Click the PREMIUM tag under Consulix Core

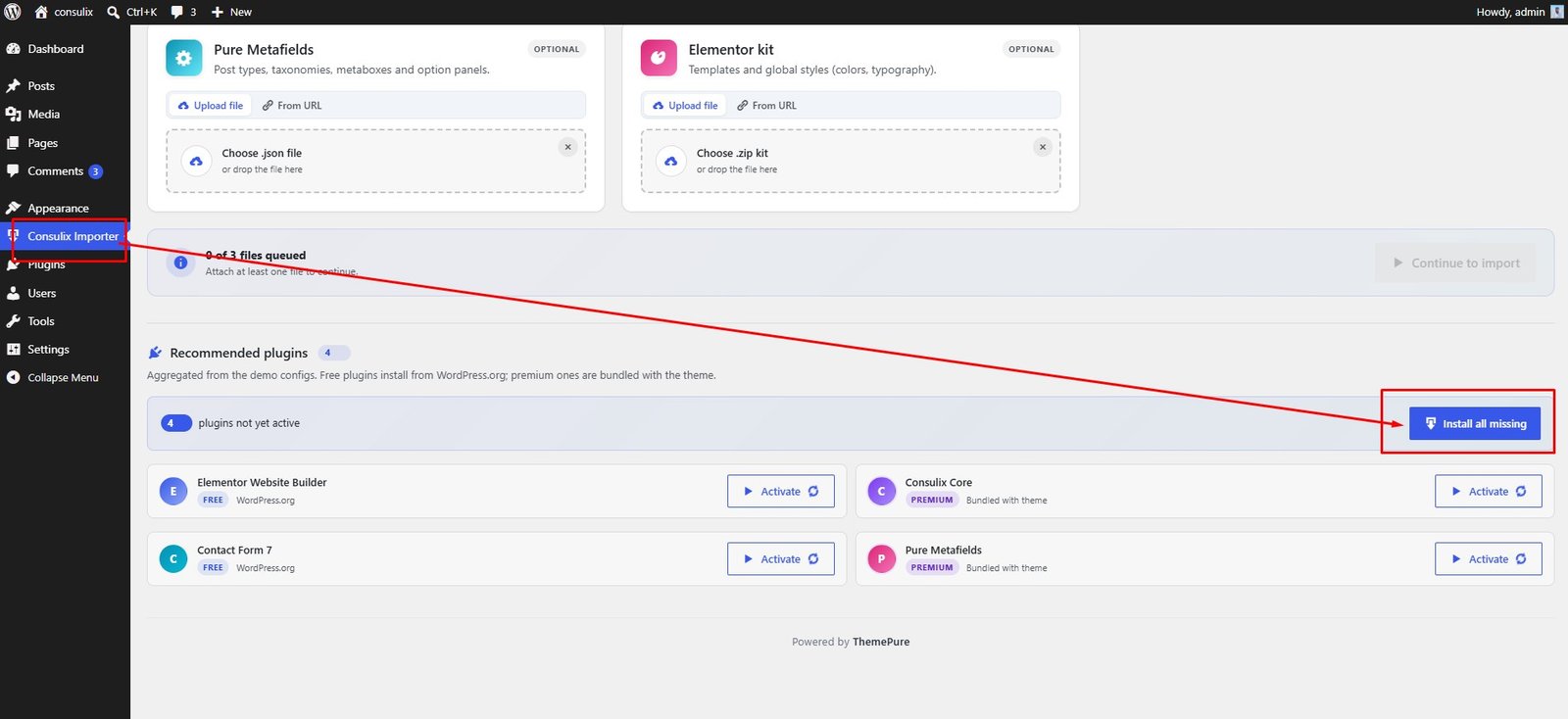[932, 500]
